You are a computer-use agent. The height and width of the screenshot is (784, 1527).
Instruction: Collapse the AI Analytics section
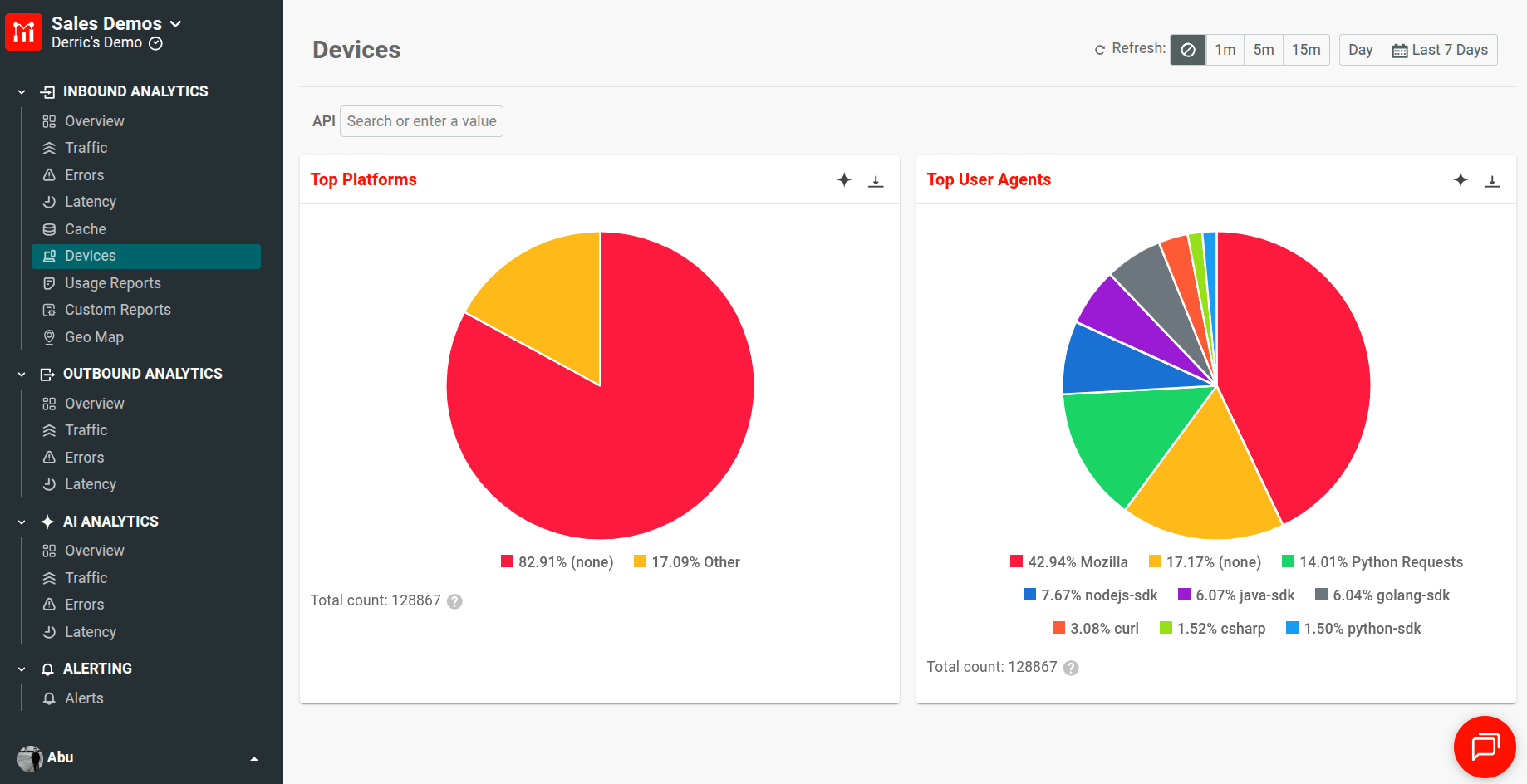pyautogui.click(x=21, y=521)
